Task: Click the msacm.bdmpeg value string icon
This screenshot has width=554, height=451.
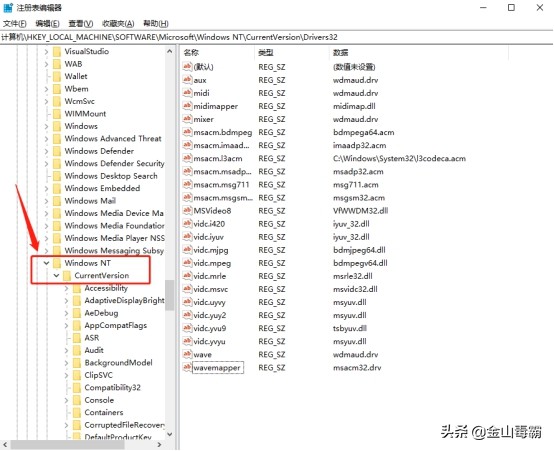Action: (187, 132)
